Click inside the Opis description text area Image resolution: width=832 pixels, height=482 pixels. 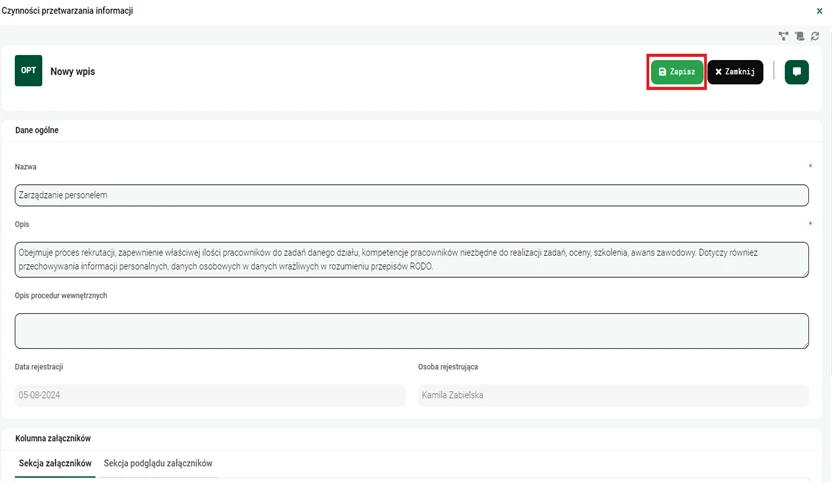411,259
